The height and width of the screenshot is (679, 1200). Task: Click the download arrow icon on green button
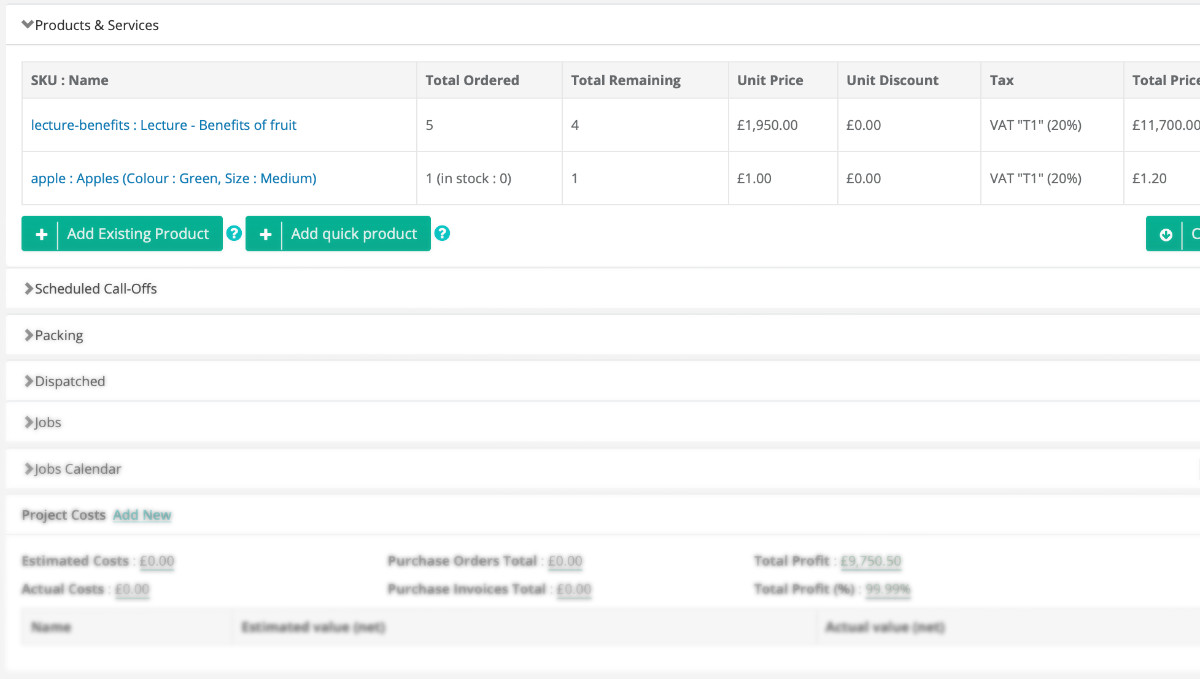pyautogui.click(x=1165, y=234)
